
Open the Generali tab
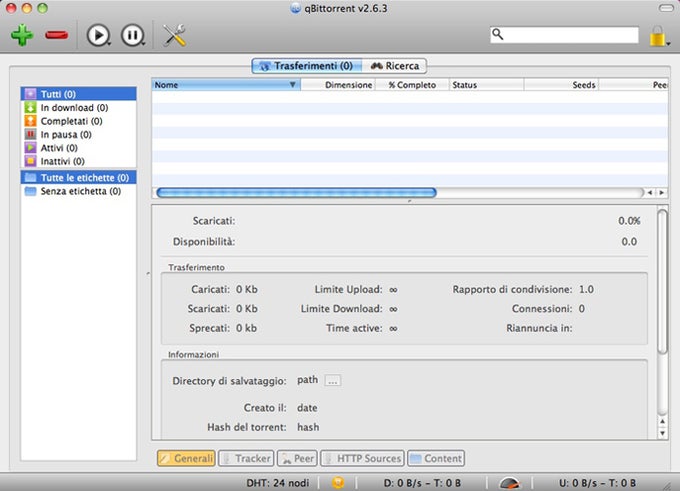(x=186, y=458)
